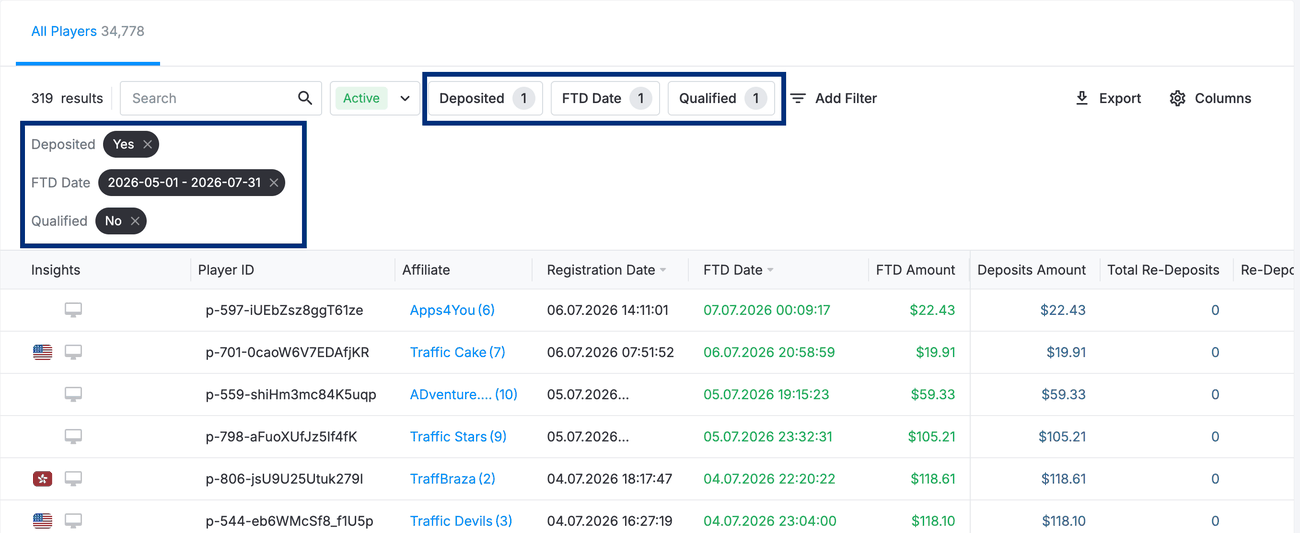The width and height of the screenshot is (1300, 533).
Task: Click the 319 results count text
Action: click(67, 98)
